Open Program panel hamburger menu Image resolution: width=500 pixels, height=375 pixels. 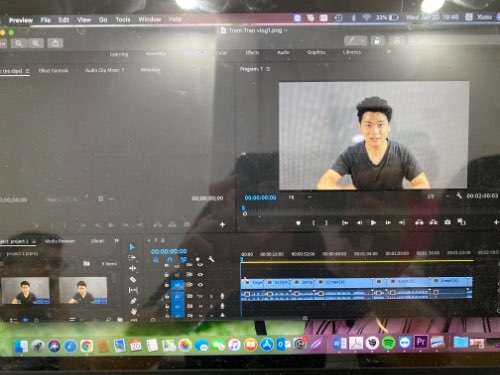point(268,69)
